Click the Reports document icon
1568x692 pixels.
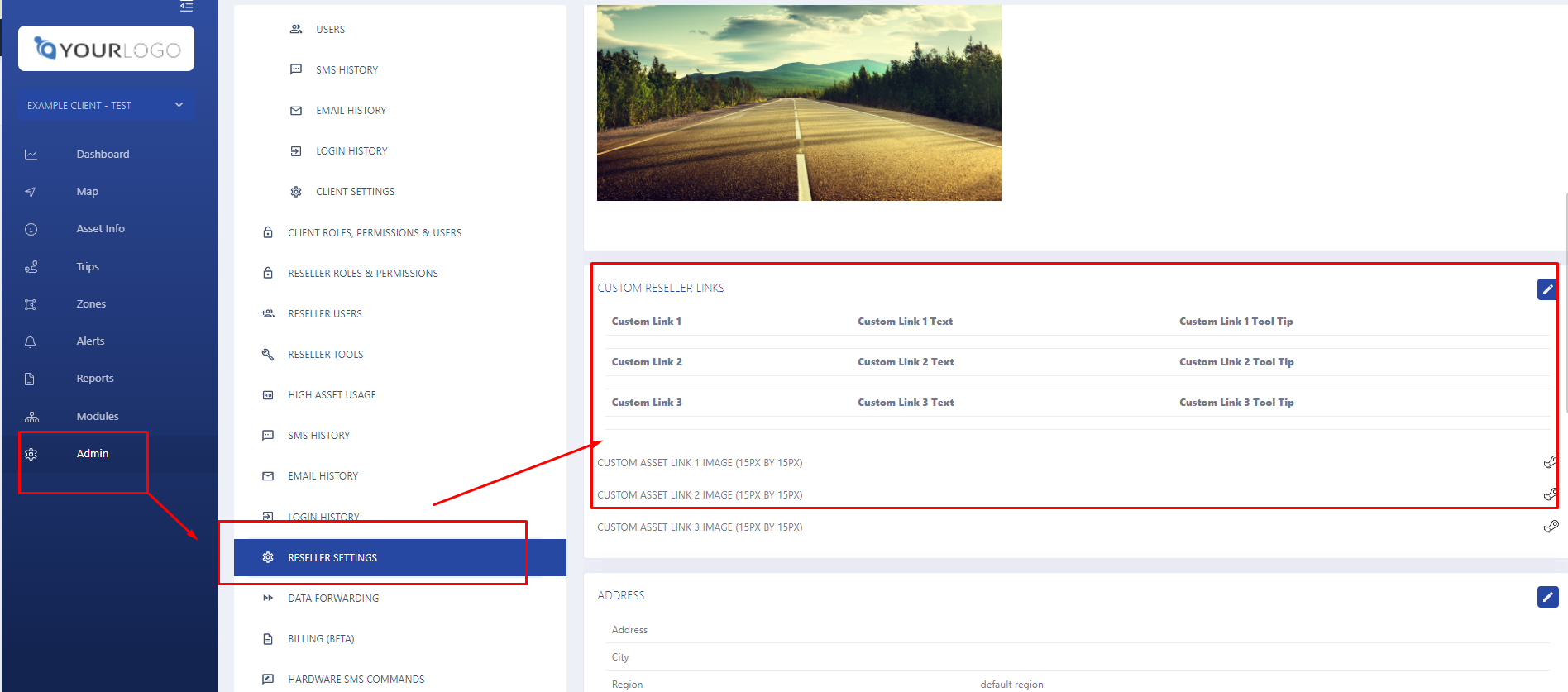(31, 379)
